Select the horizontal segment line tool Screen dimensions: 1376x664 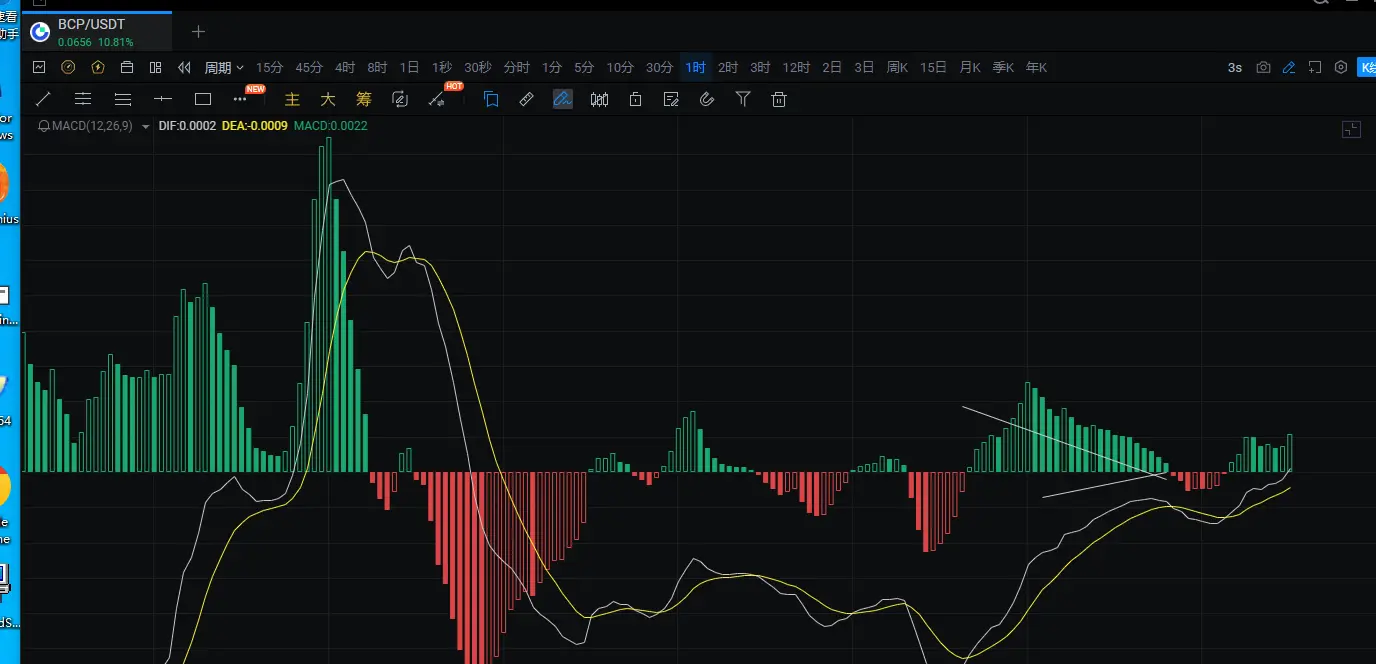click(x=163, y=99)
